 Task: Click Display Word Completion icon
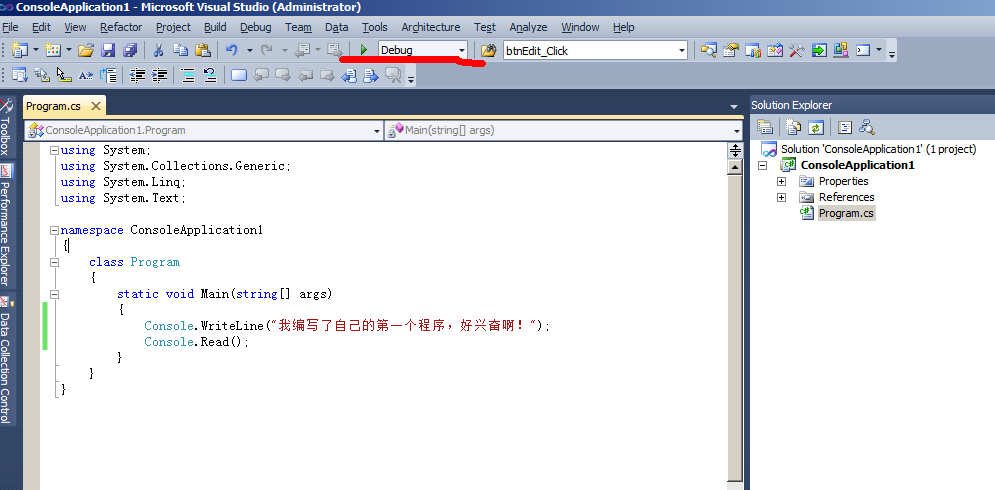[86, 76]
